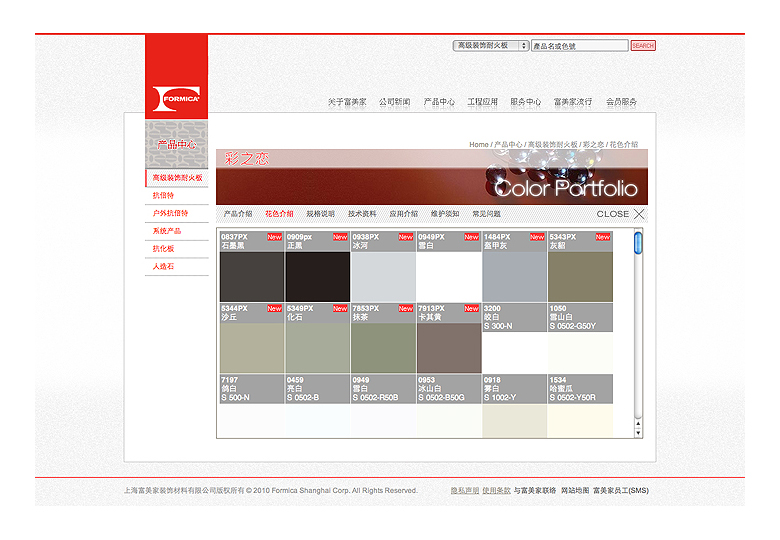Click the Home breadcrumb link
Screen dimensions: 780x540
click(x=479, y=145)
